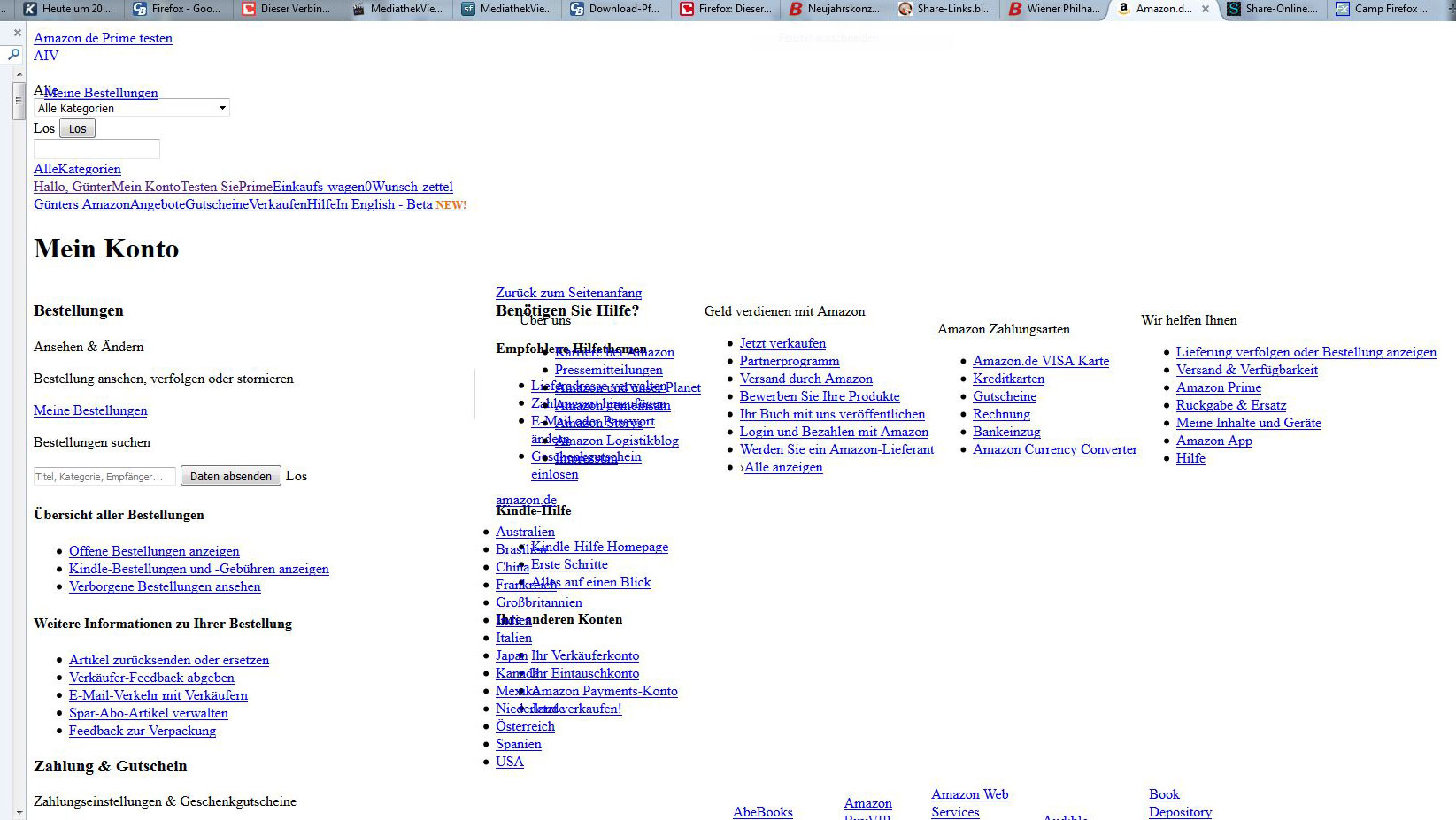This screenshot has width=1456, height=820.
Task: Click the "Amazon App" link
Action: click(x=1214, y=441)
